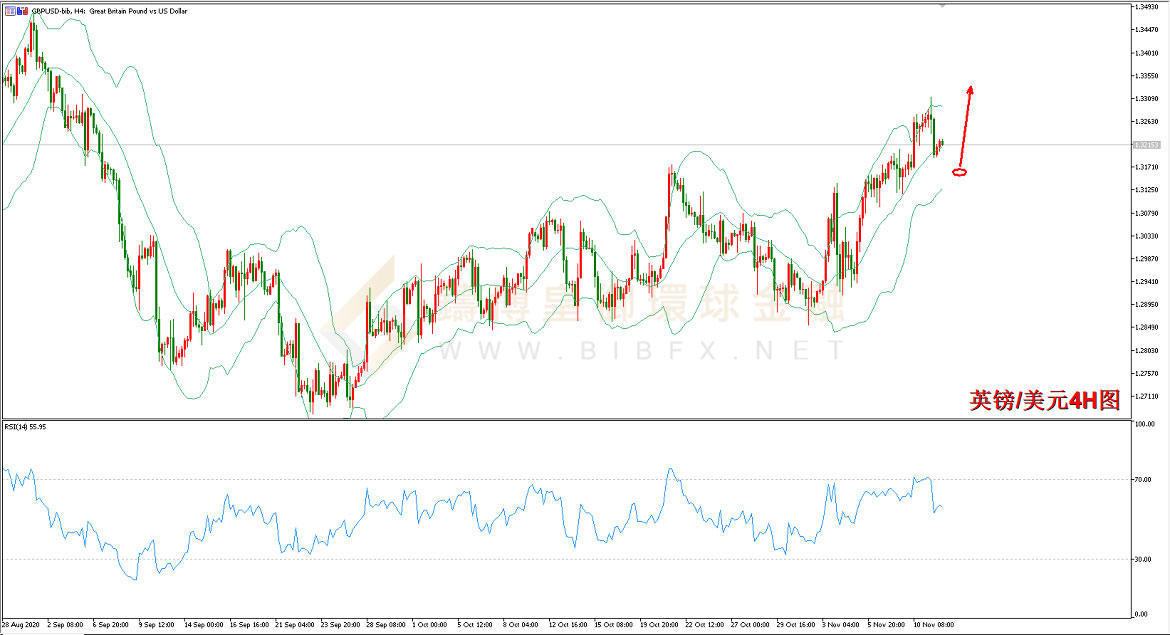Click the RSI 30.00 level label
The width and height of the screenshot is (1170, 635).
coord(1143,559)
